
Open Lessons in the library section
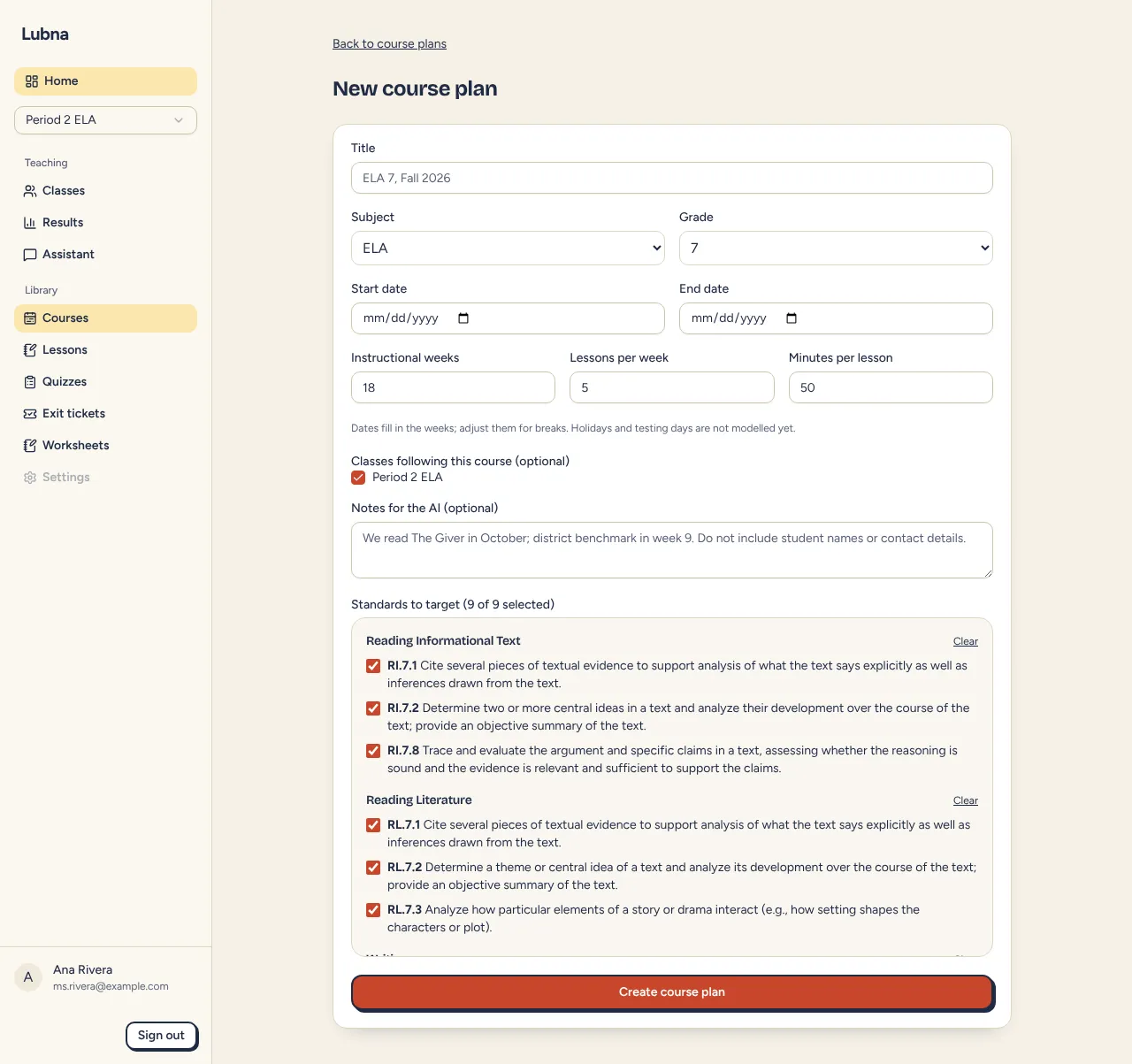coord(105,350)
